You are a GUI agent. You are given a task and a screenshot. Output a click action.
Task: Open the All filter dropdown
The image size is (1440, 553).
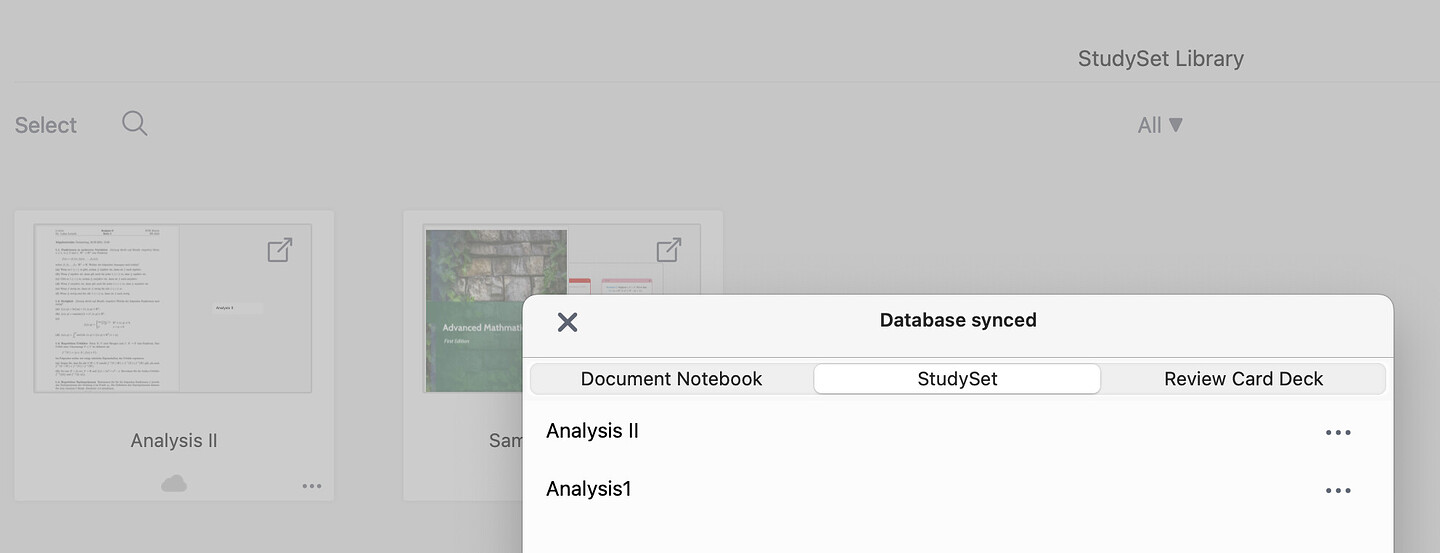(x=1161, y=125)
